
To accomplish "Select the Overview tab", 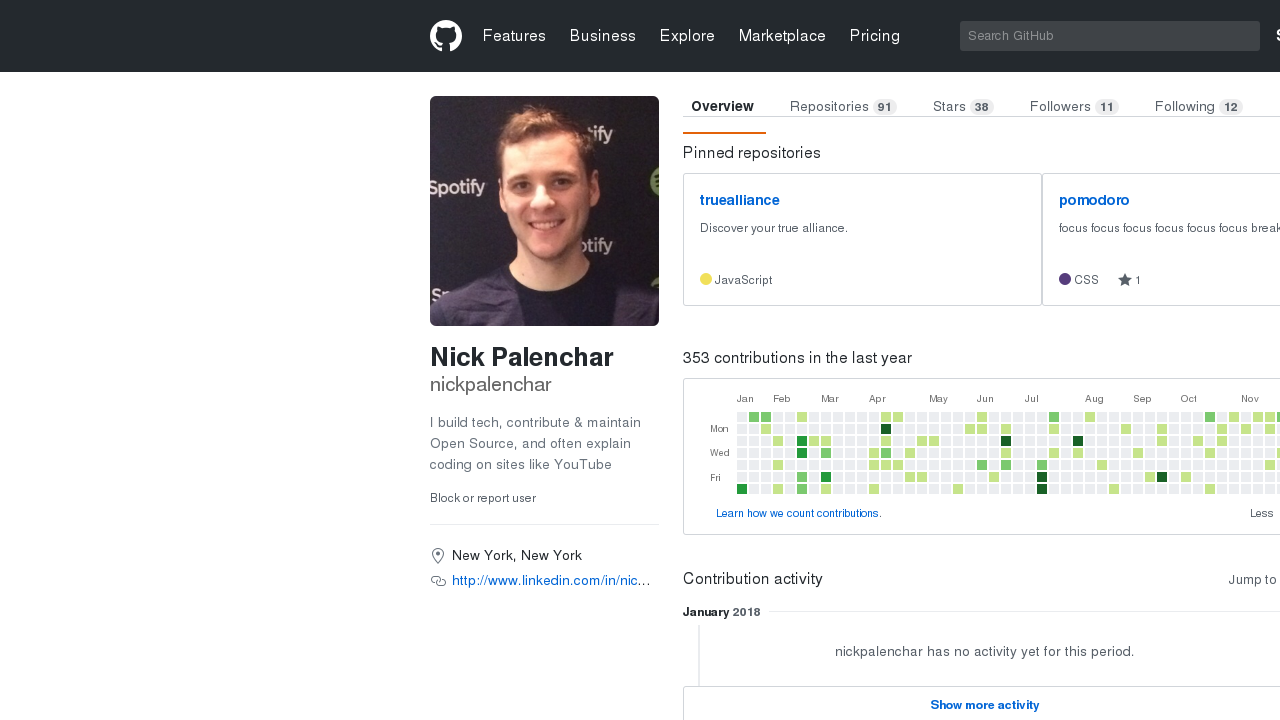I will (723, 107).
